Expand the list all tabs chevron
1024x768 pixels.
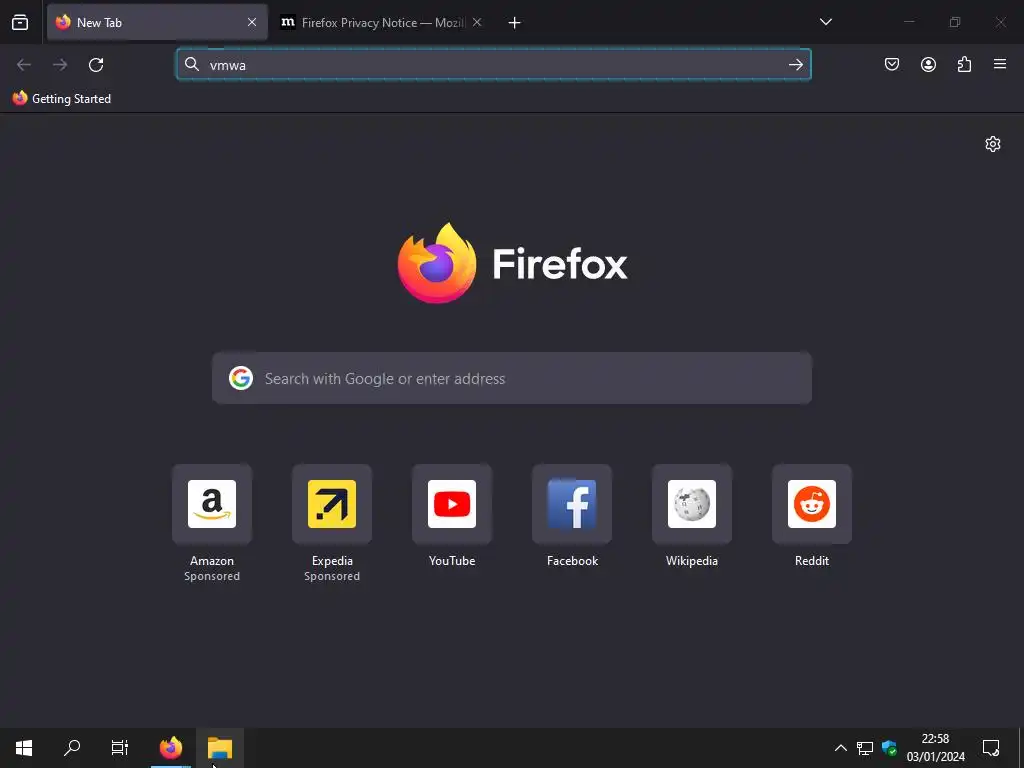[x=825, y=22]
